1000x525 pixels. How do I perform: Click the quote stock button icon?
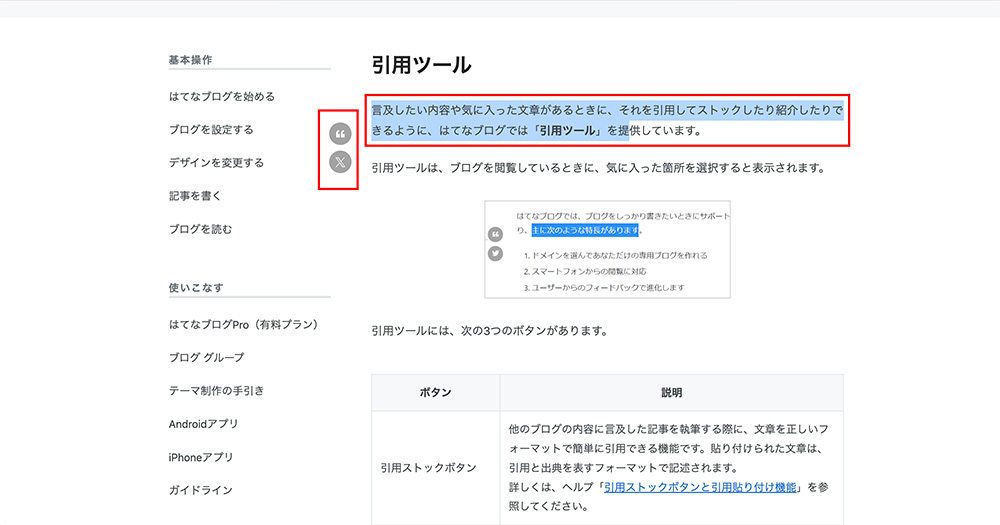341,134
